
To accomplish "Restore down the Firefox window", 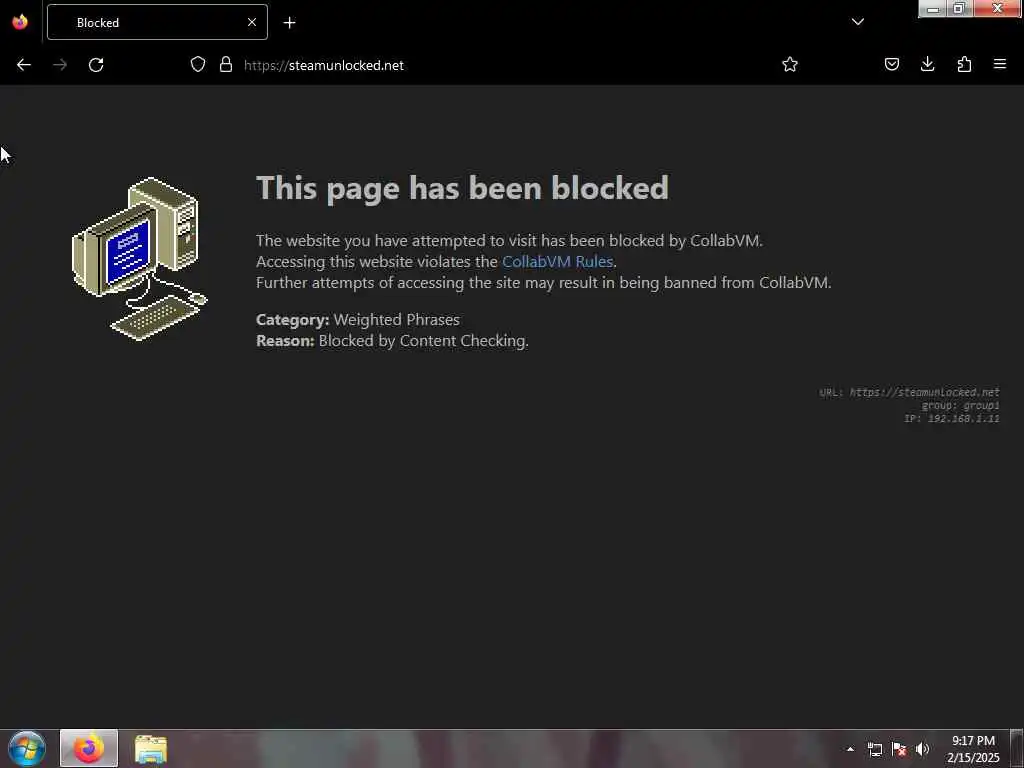I will [959, 8].
